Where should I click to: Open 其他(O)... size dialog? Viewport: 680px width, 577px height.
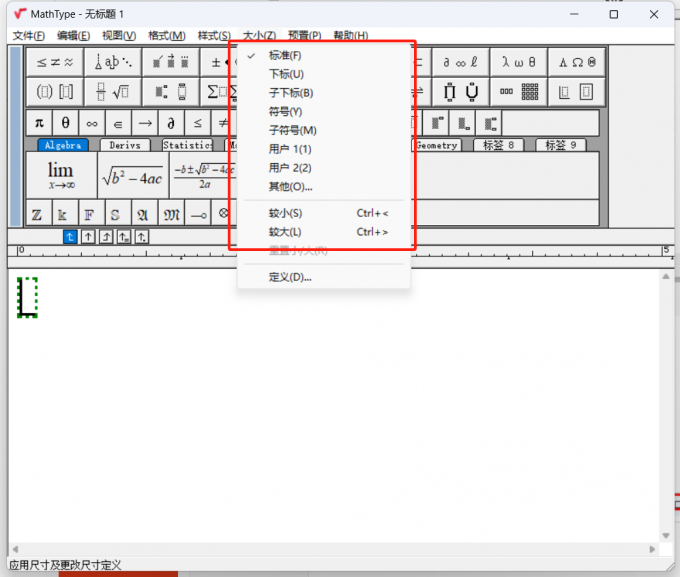pos(324,187)
